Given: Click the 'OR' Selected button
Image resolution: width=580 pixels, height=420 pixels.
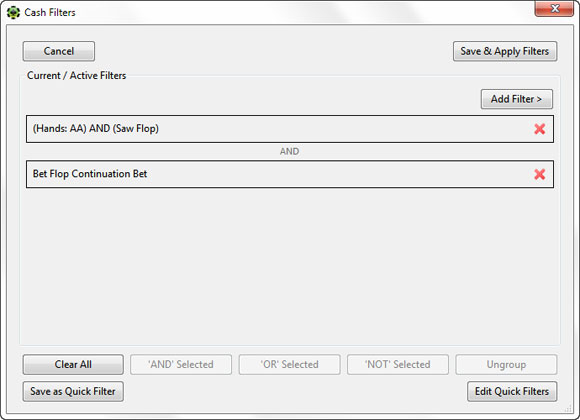Looking at the screenshot, I should (289, 364).
